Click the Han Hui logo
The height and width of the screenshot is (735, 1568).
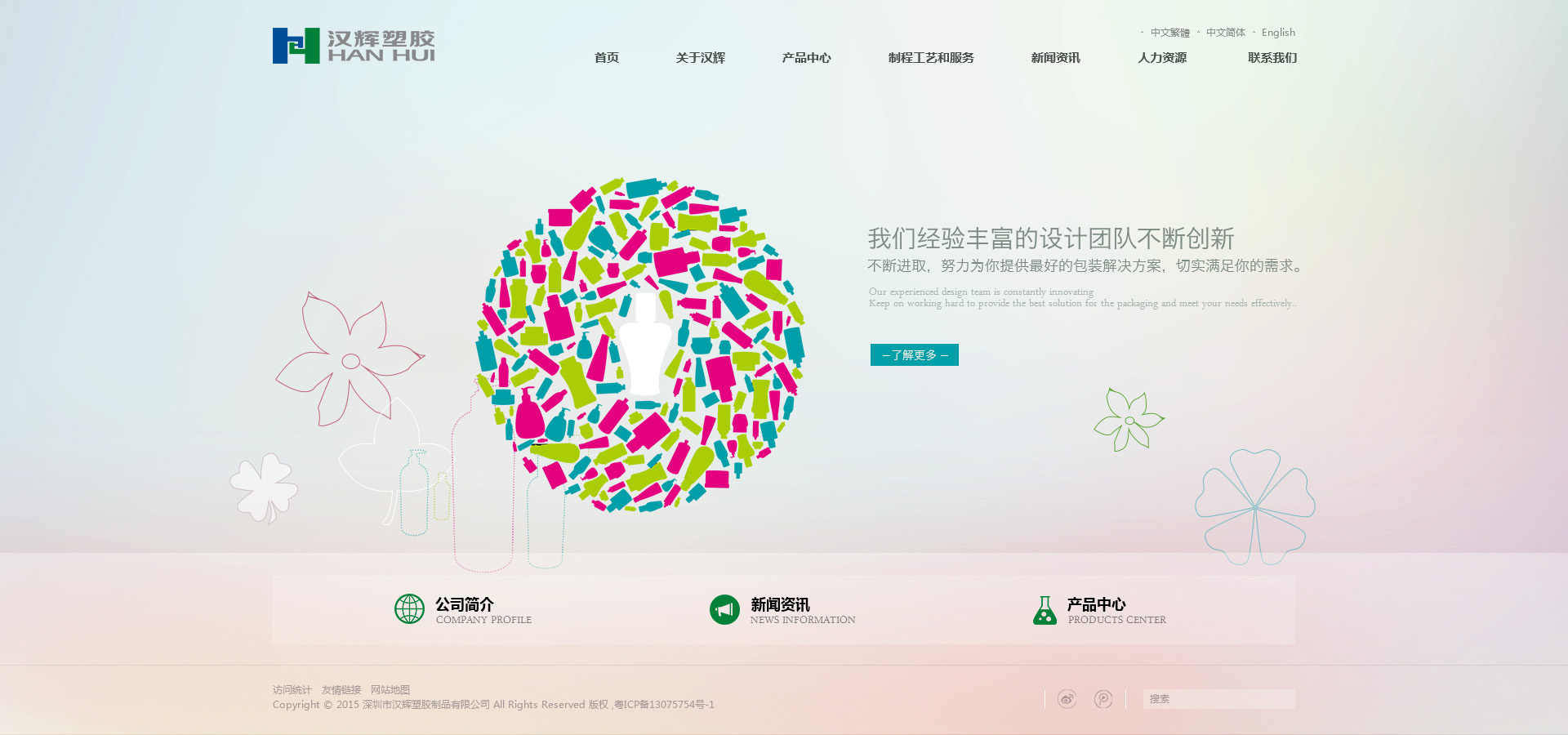354,46
